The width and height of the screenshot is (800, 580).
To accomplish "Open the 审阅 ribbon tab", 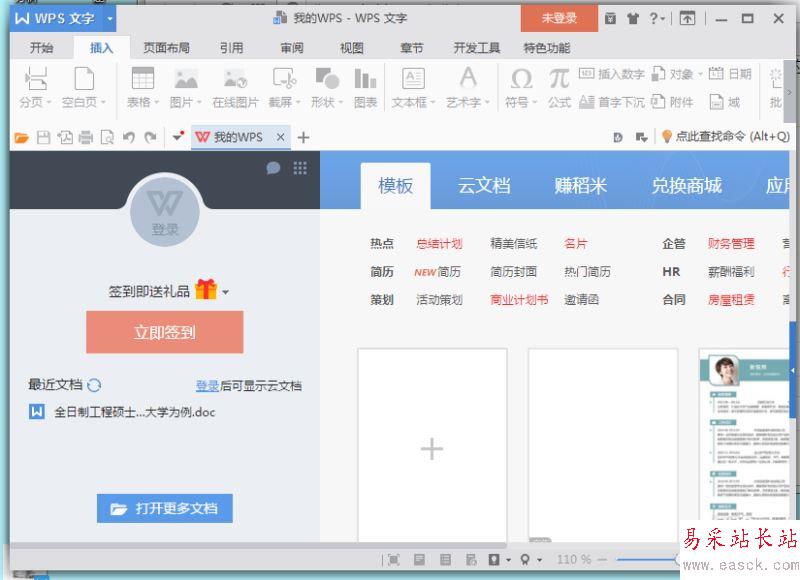I will click(292, 48).
